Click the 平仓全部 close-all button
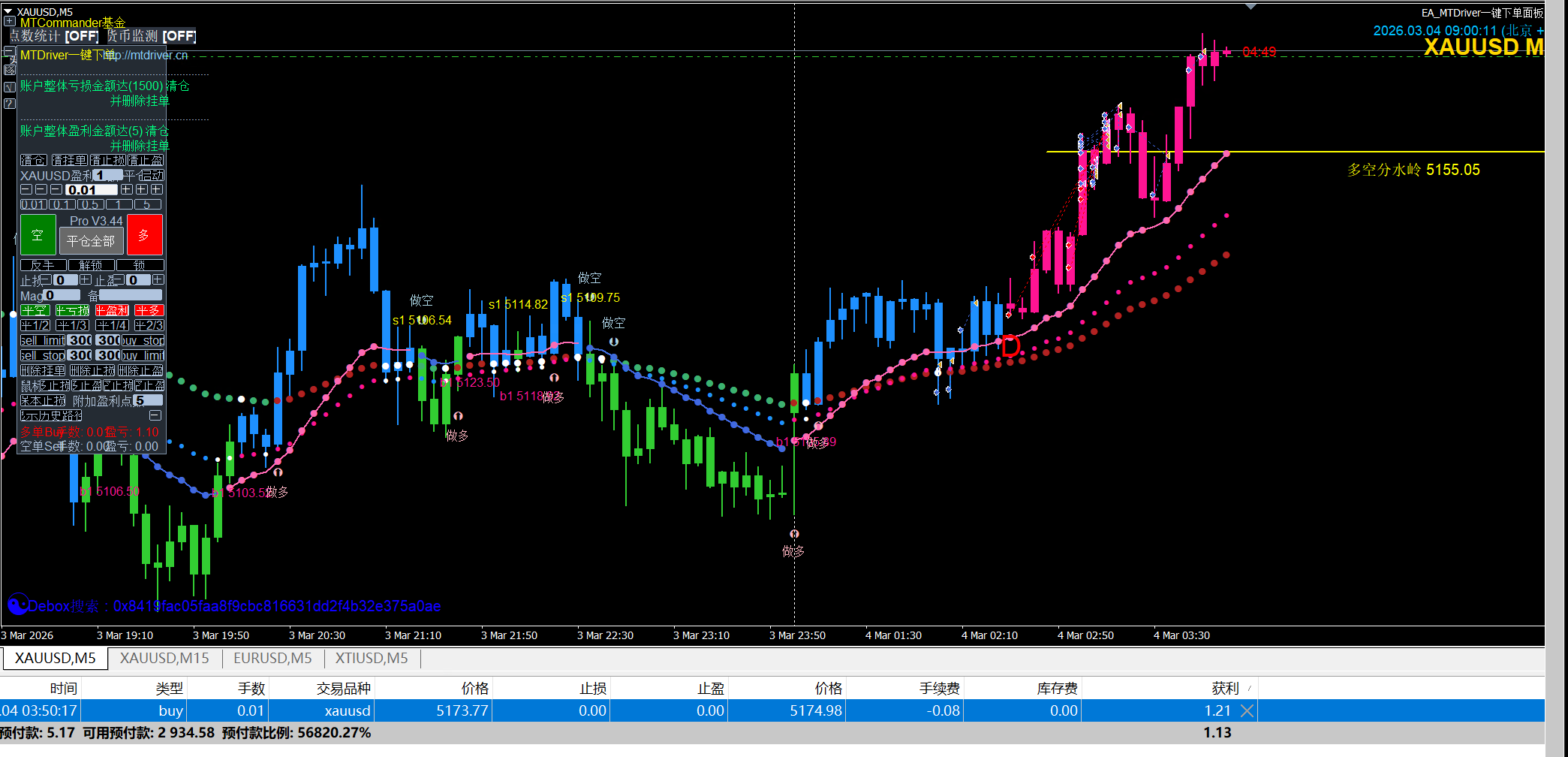 tap(91, 241)
